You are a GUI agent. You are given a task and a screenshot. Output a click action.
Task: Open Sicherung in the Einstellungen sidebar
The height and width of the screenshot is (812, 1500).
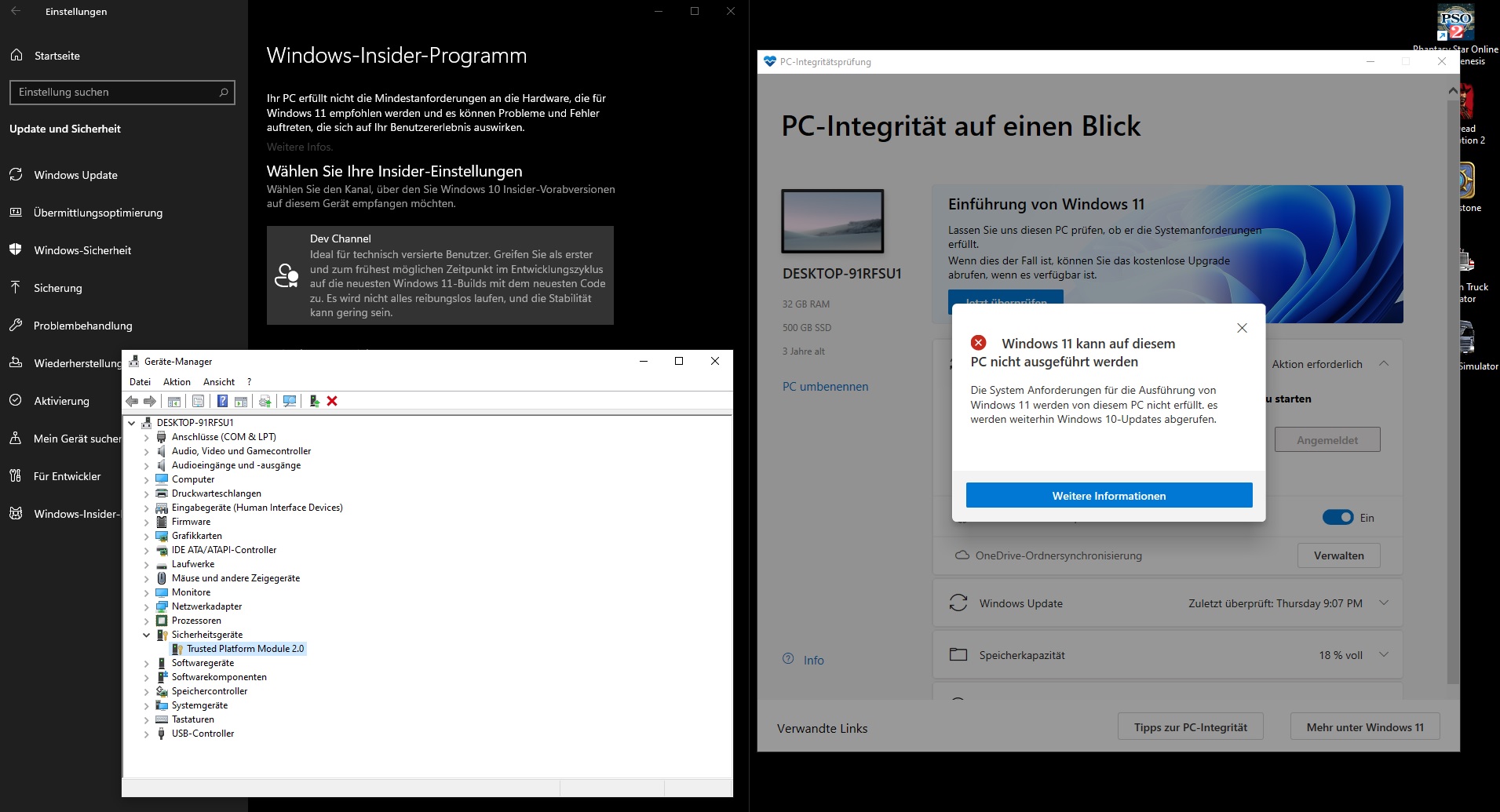(x=58, y=288)
